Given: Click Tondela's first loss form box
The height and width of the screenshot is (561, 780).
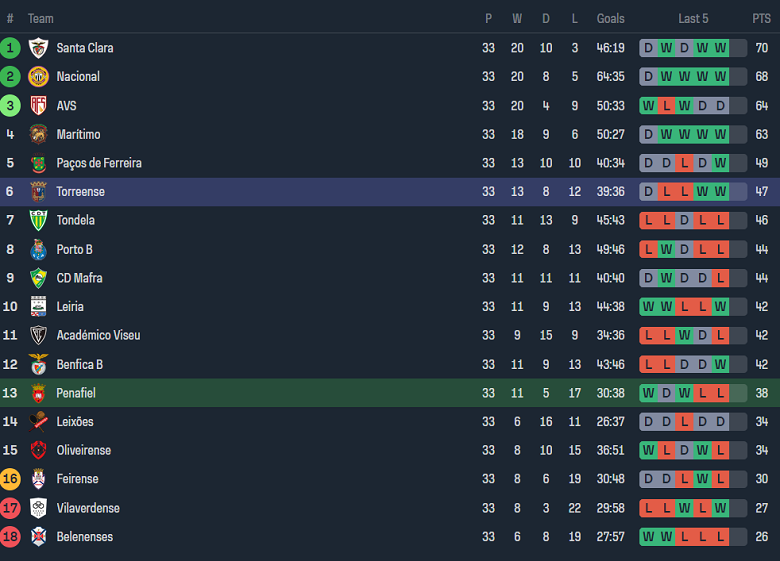Looking at the screenshot, I should point(648,220).
